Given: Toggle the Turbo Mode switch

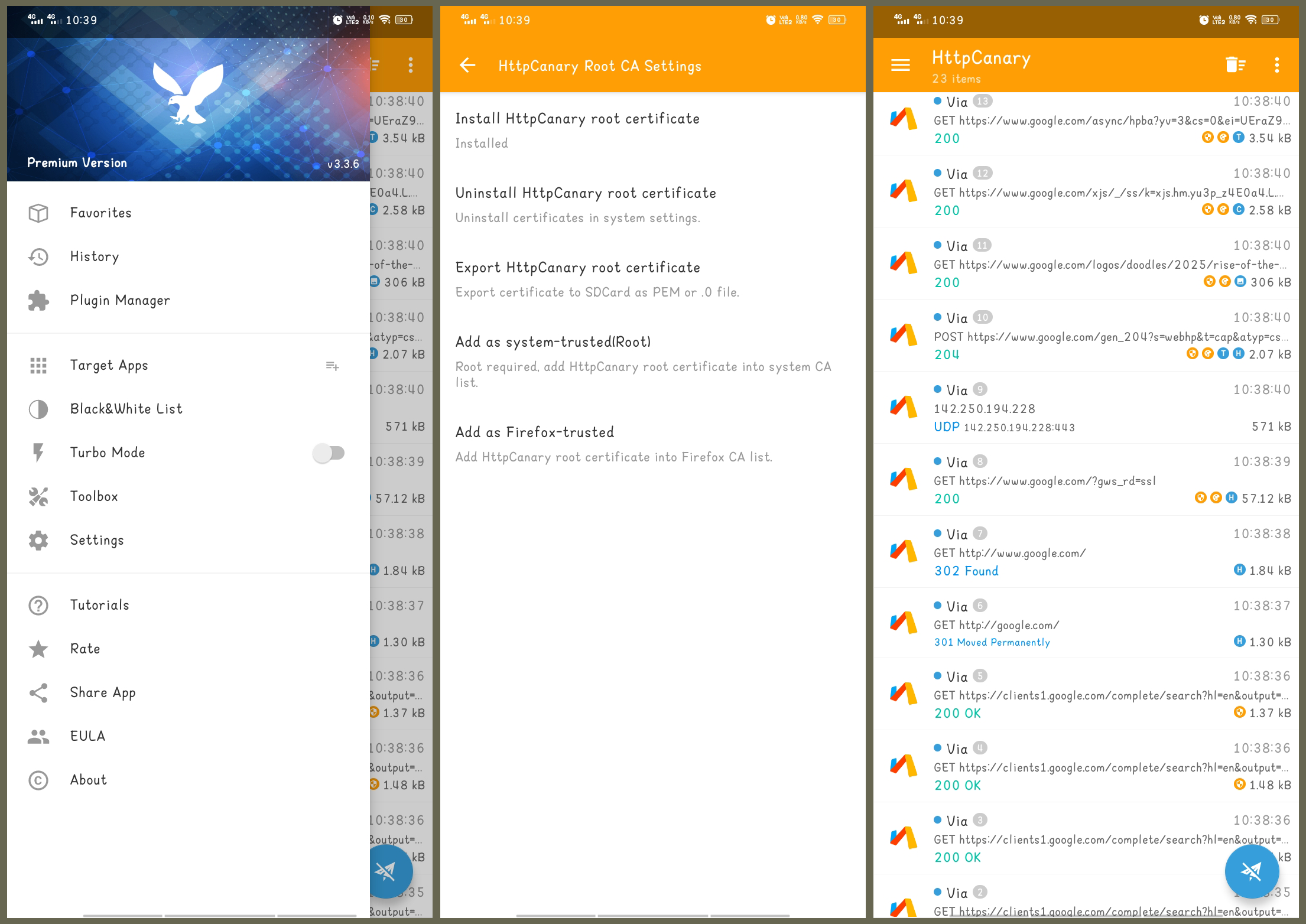Looking at the screenshot, I should (x=329, y=453).
